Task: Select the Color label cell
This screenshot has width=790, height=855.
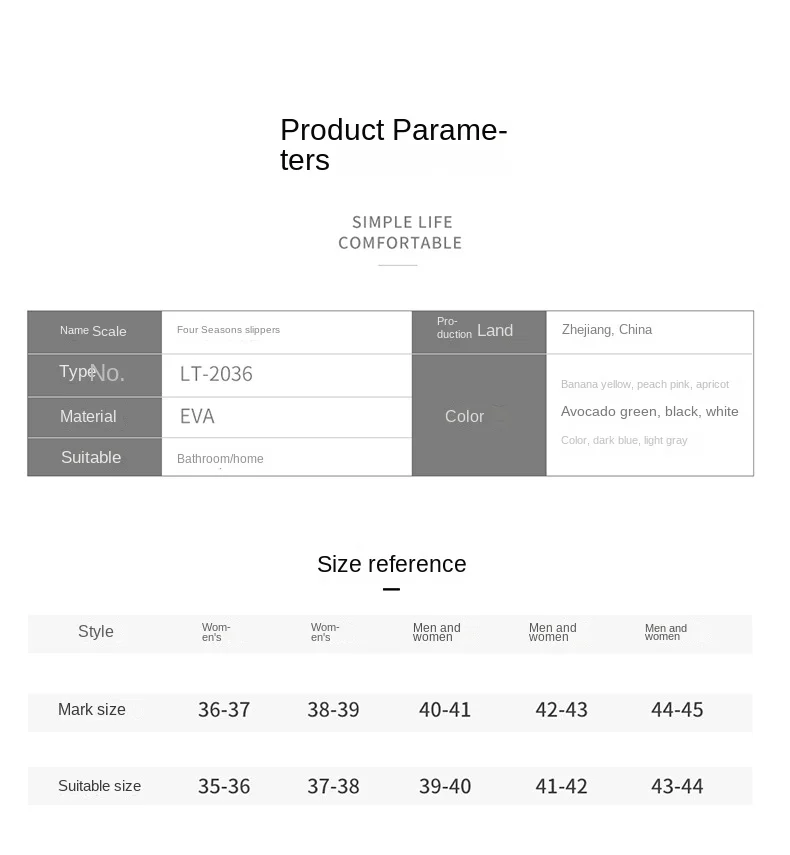Action: [465, 417]
